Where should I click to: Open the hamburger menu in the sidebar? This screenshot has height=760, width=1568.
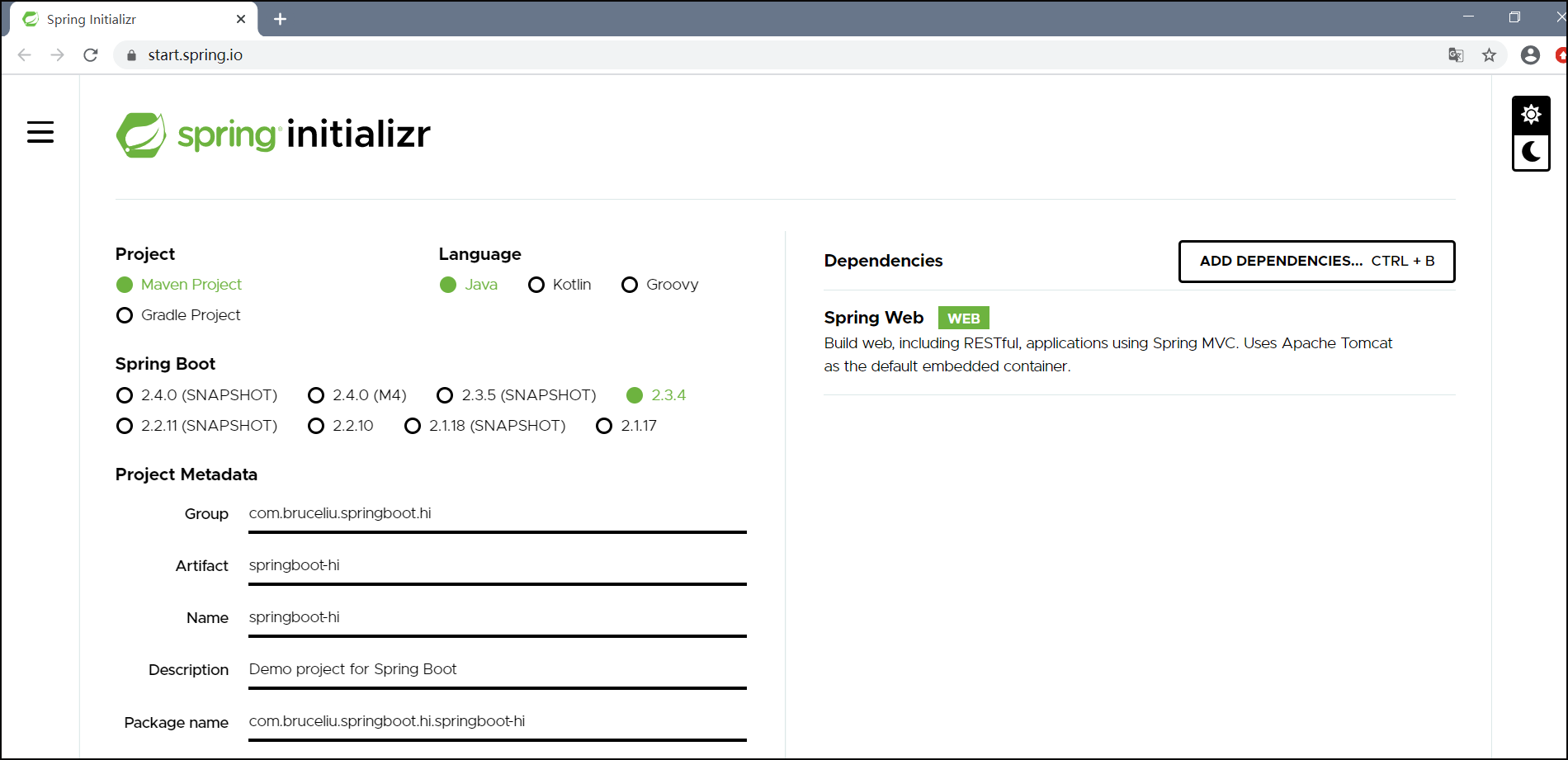40,132
